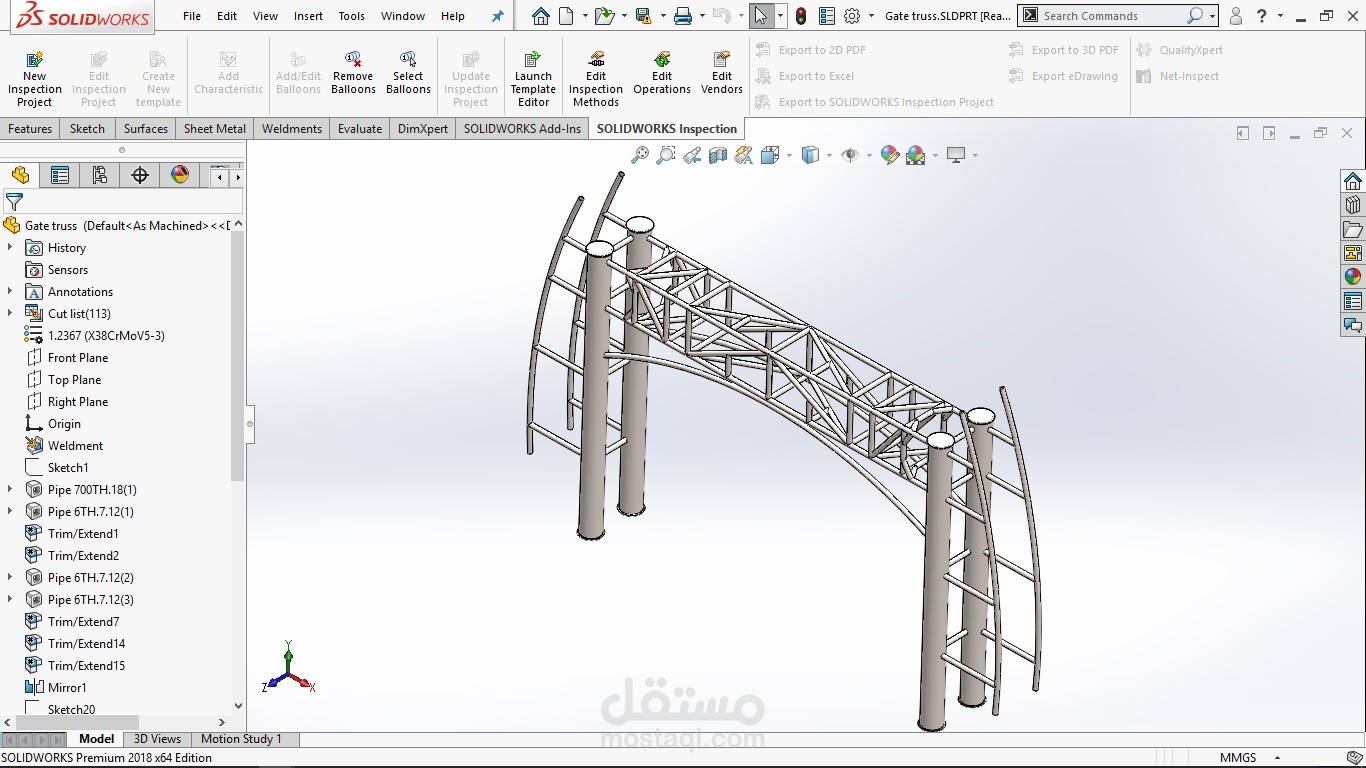Click Select Balloons tool
The height and width of the screenshot is (768, 1366).
pos(408,73)
